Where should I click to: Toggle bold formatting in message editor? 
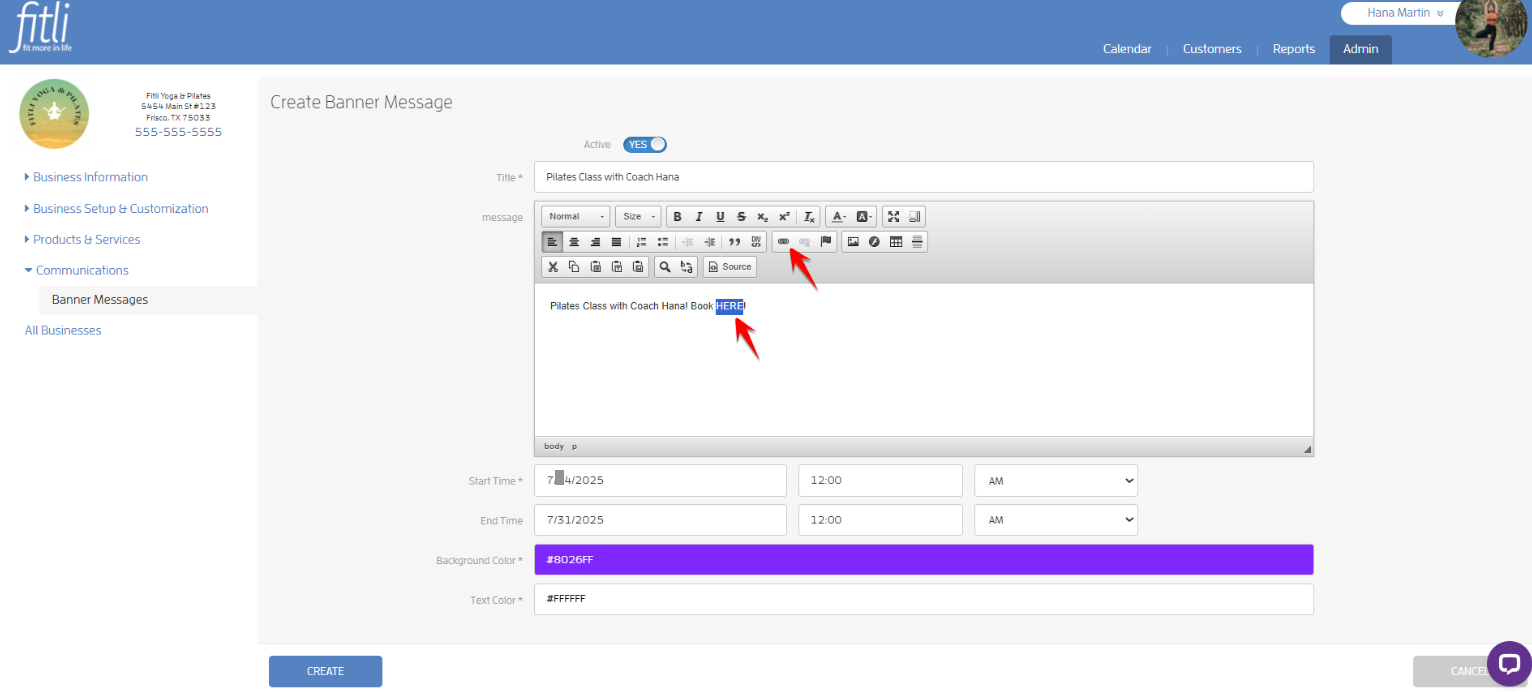coord(677,216)
